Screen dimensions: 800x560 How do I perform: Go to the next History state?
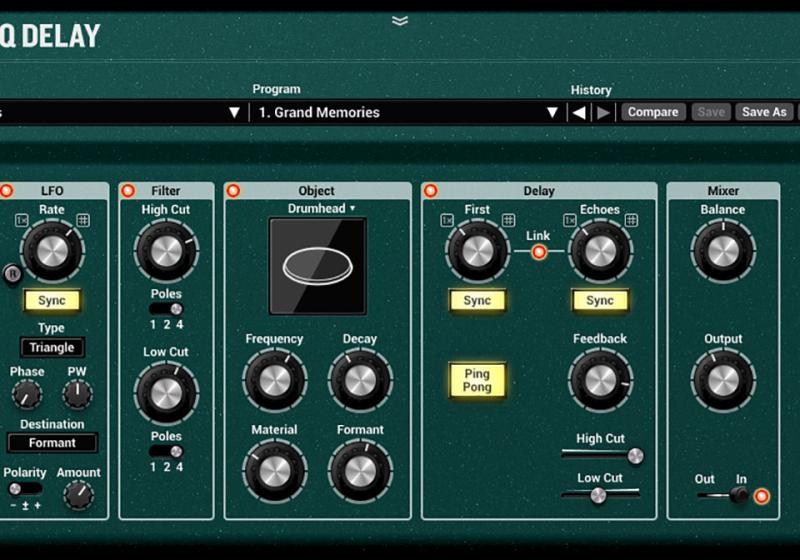[603, 112]
